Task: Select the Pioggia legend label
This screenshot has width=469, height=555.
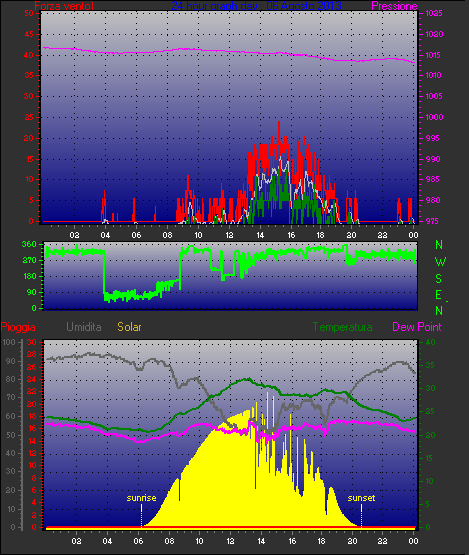Action: pos(18,327)
